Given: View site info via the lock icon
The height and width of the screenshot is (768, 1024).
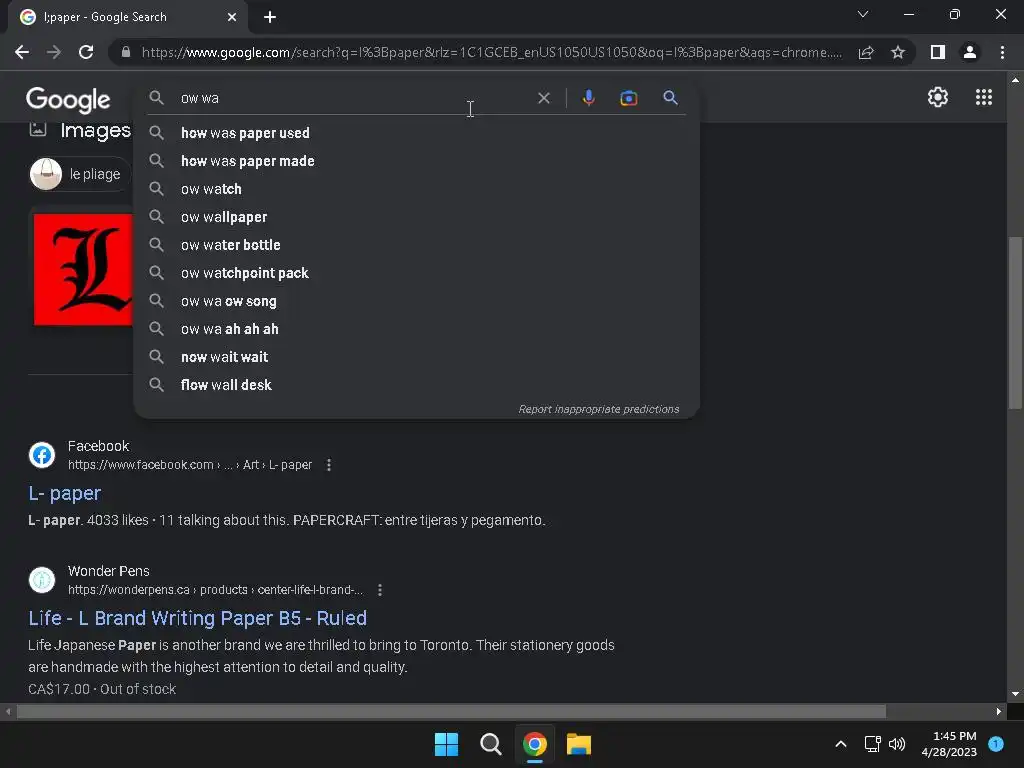Looking at the screenshot, I should click(126, 52).
